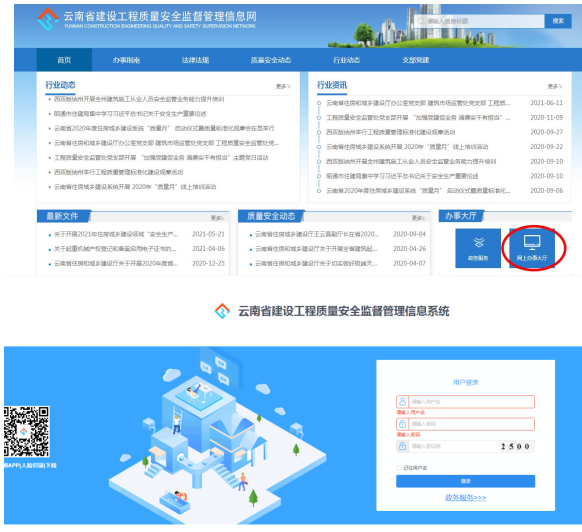Click the site logo in the header
The width and height of the screenshot is (582, 532).
coord(48,19)
